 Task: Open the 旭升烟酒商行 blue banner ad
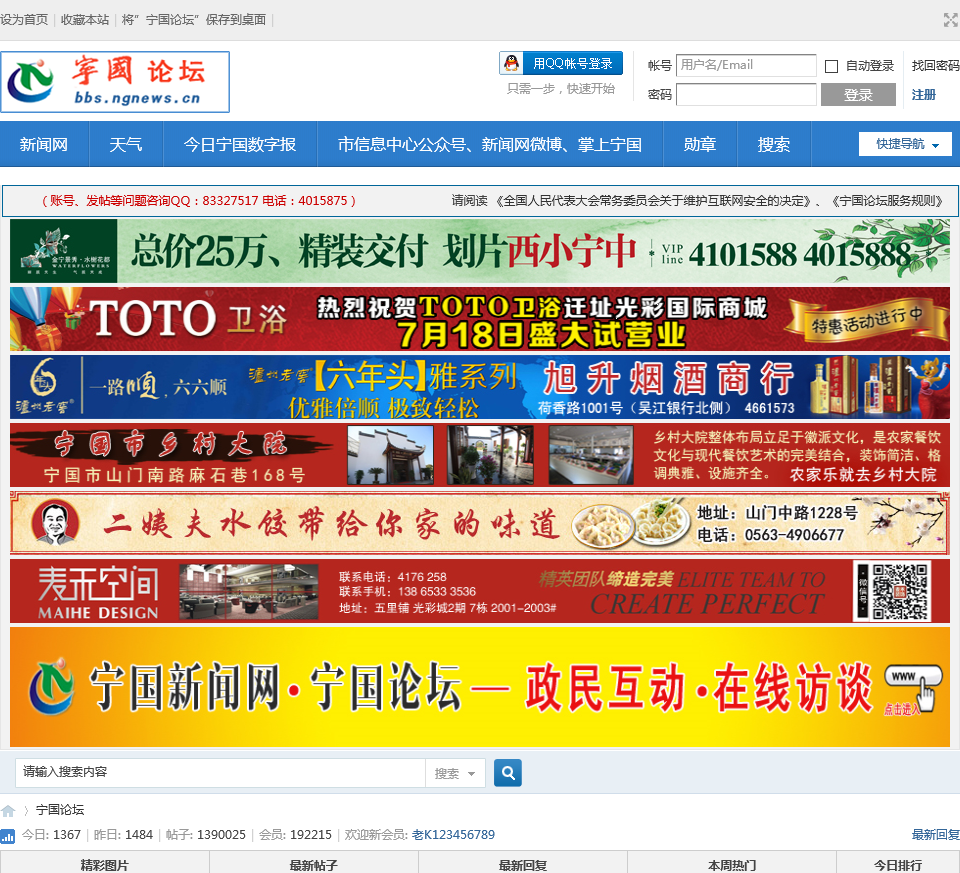480,387
